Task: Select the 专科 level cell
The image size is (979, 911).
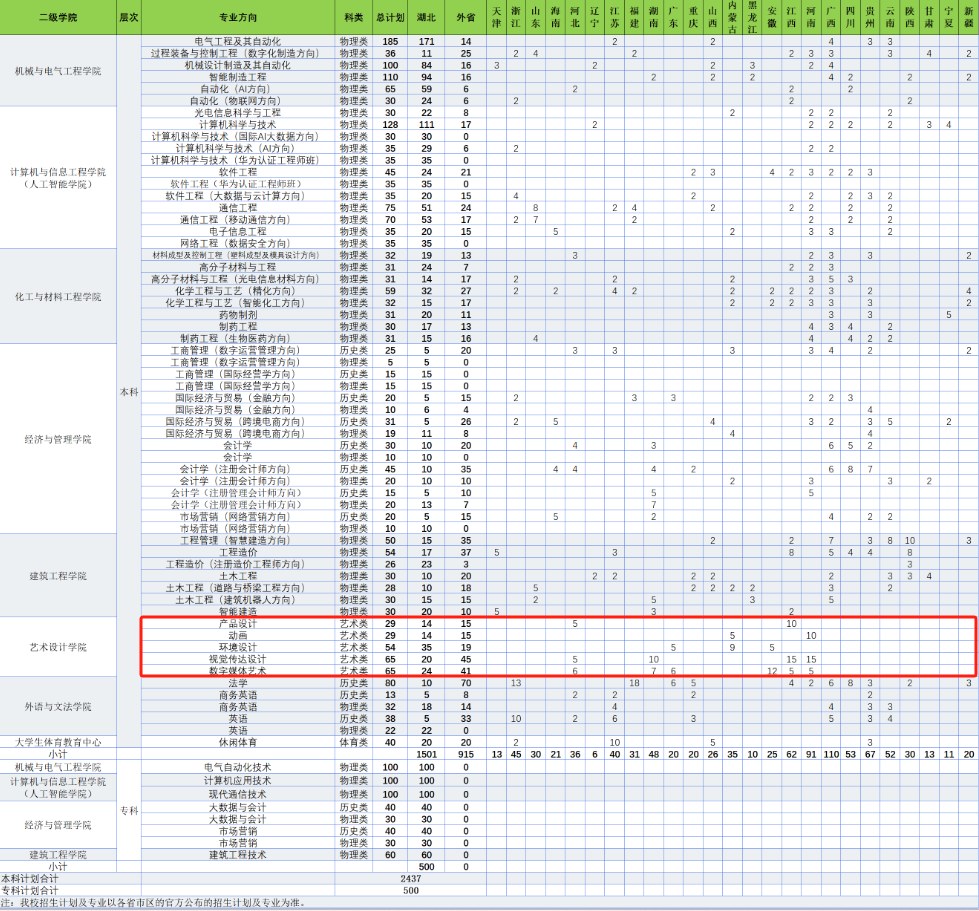Action: tap(129, 810)
